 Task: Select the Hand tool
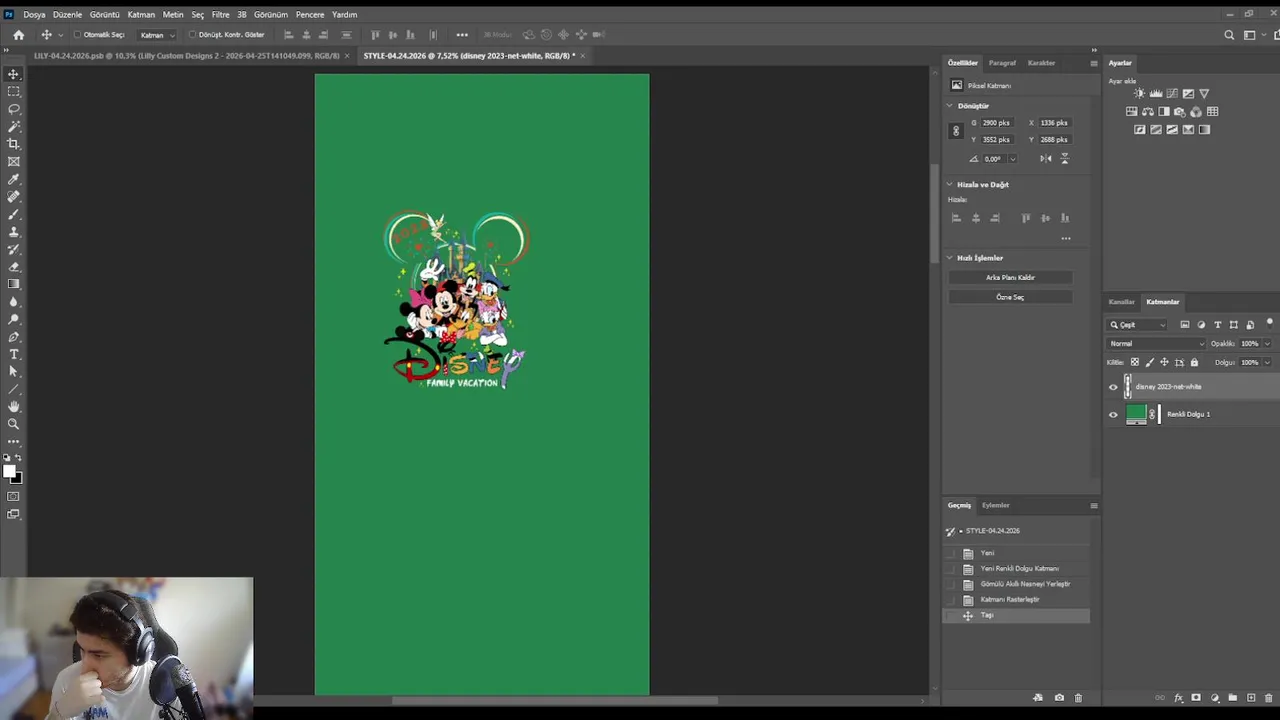[14, 406]
